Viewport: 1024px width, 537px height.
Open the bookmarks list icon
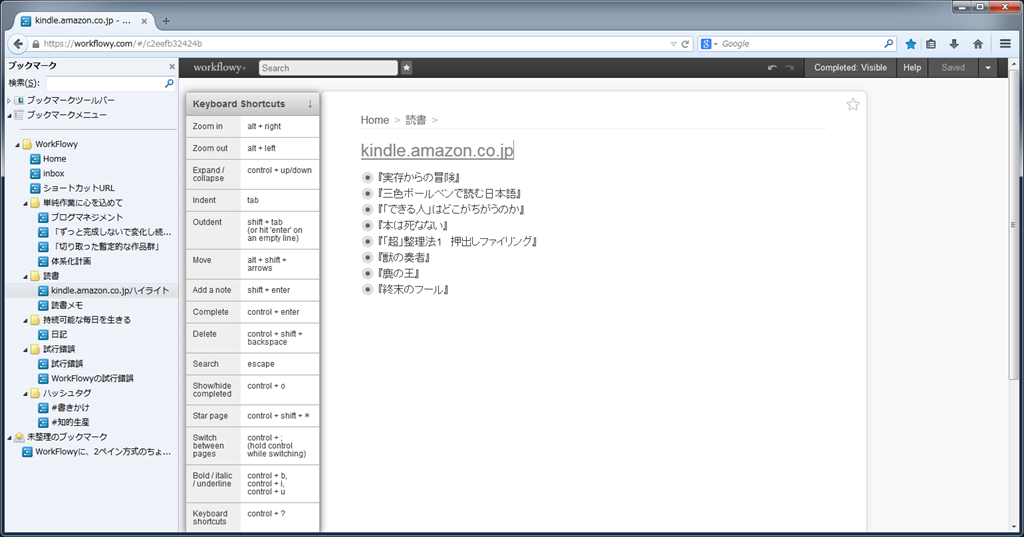coord(931,44)
